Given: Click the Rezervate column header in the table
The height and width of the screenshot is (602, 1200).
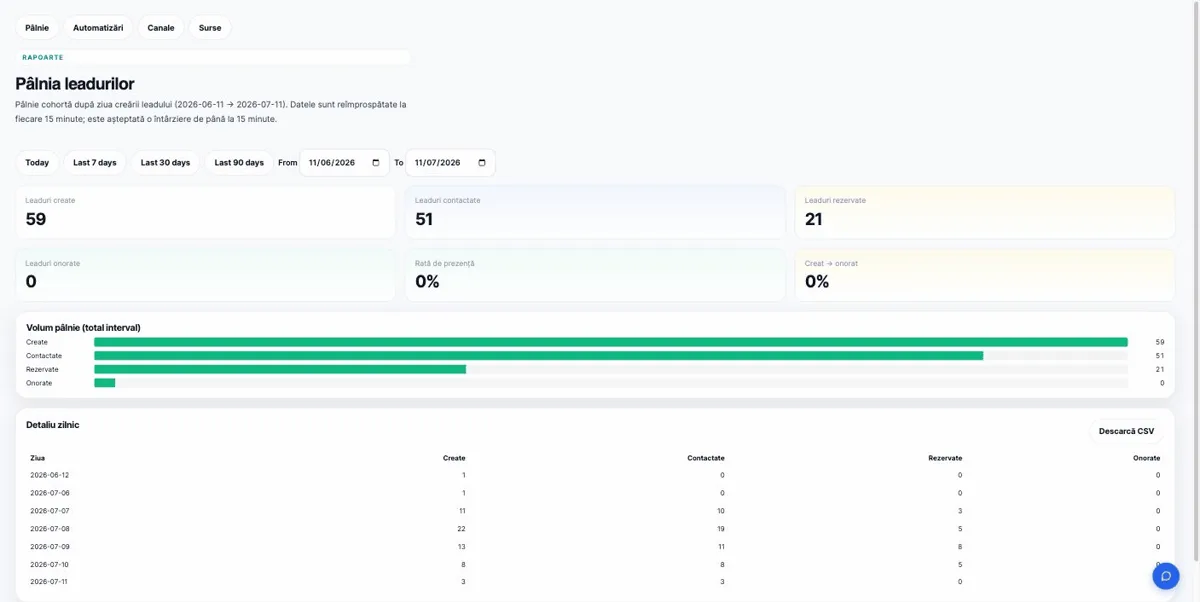Looking at the screenshot, I should [945, 458].
